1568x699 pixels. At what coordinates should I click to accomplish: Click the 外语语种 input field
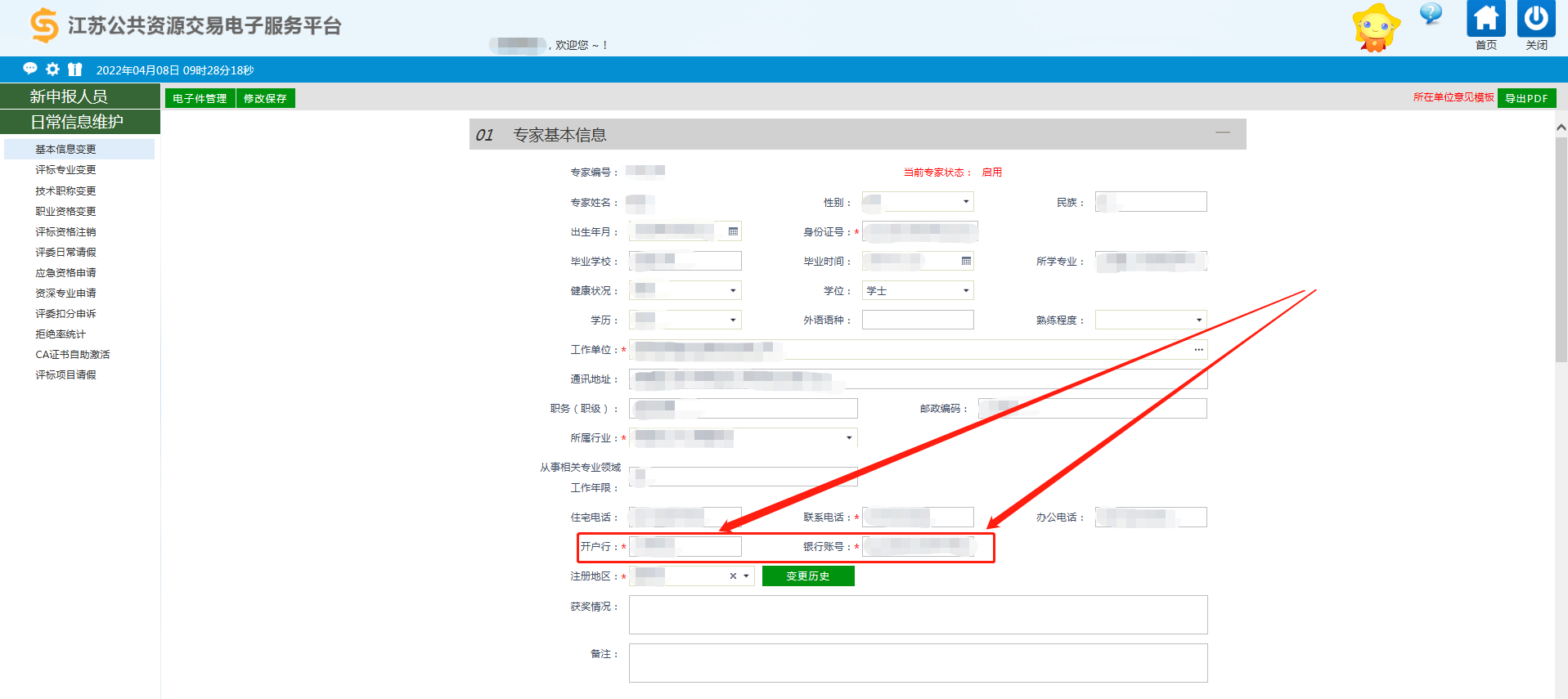tap(918, 320)
